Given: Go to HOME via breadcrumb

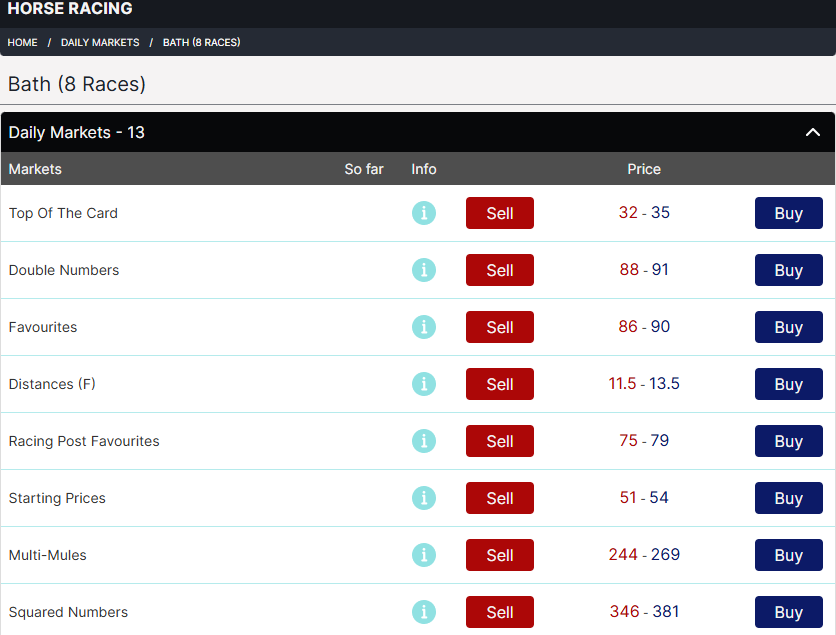Looking at the screenshot, I should 22,43.
